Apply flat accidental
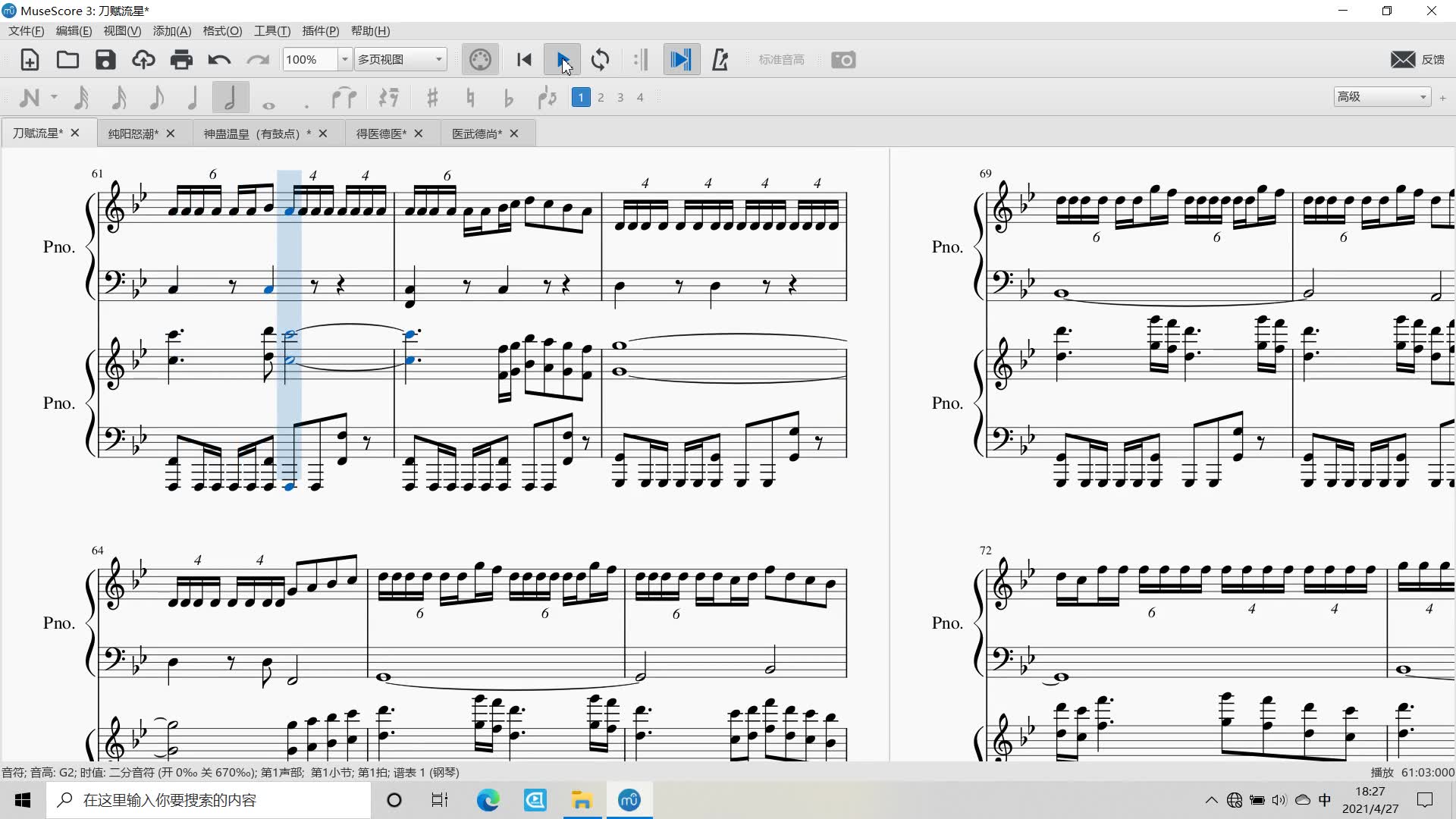Viewport: 1456px width, 819px height. [508, 98]
